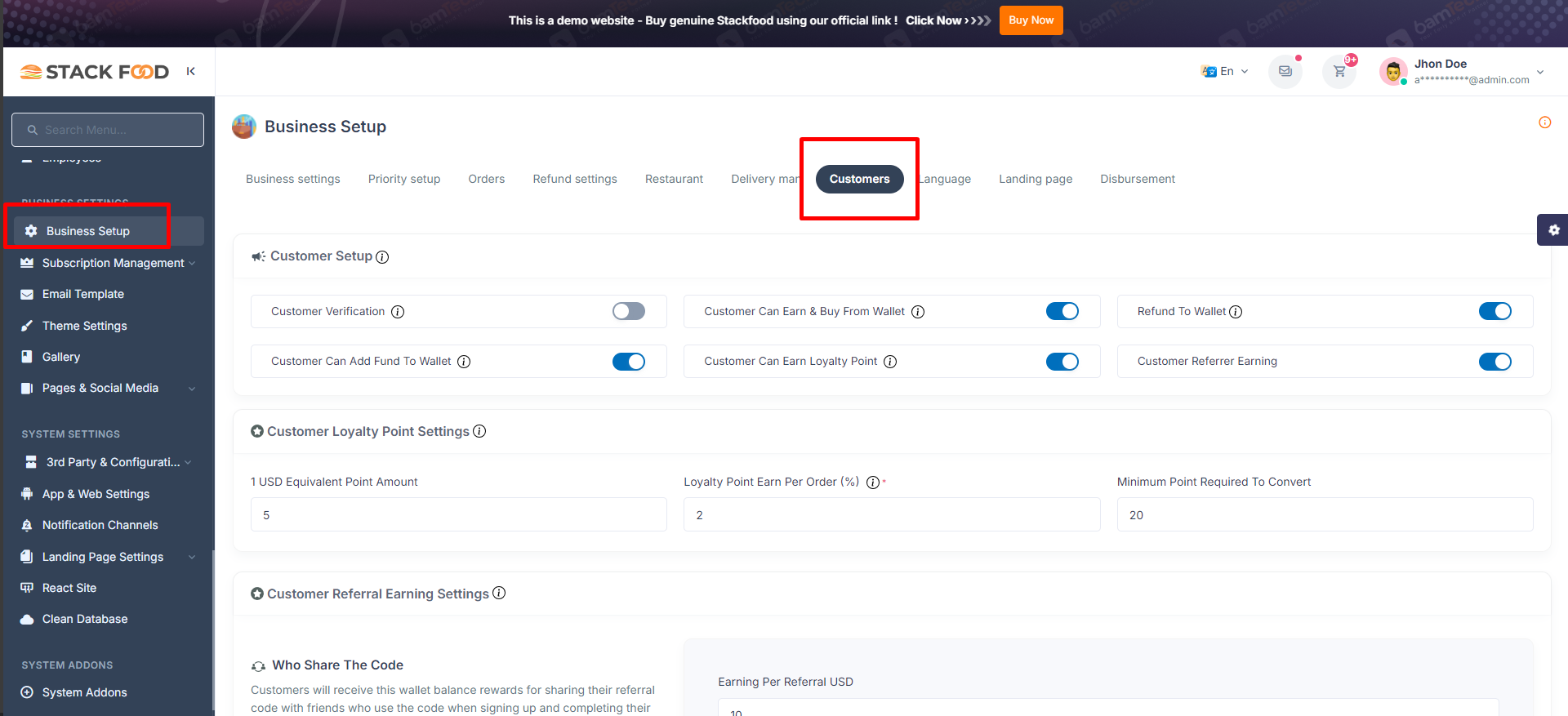Toggle Customer Referrer Earning switch
This screenshot has height=716, width=1568.
point(1495,362)
